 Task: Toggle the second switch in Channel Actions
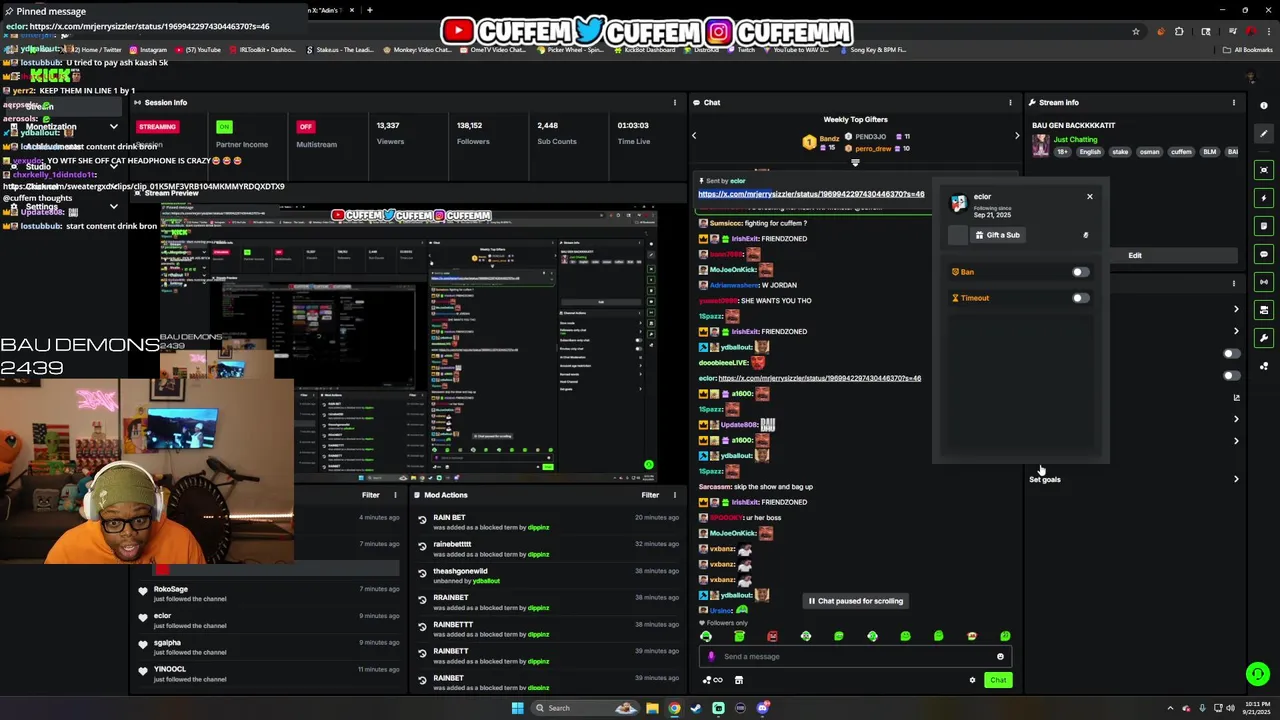(1232, 376)
